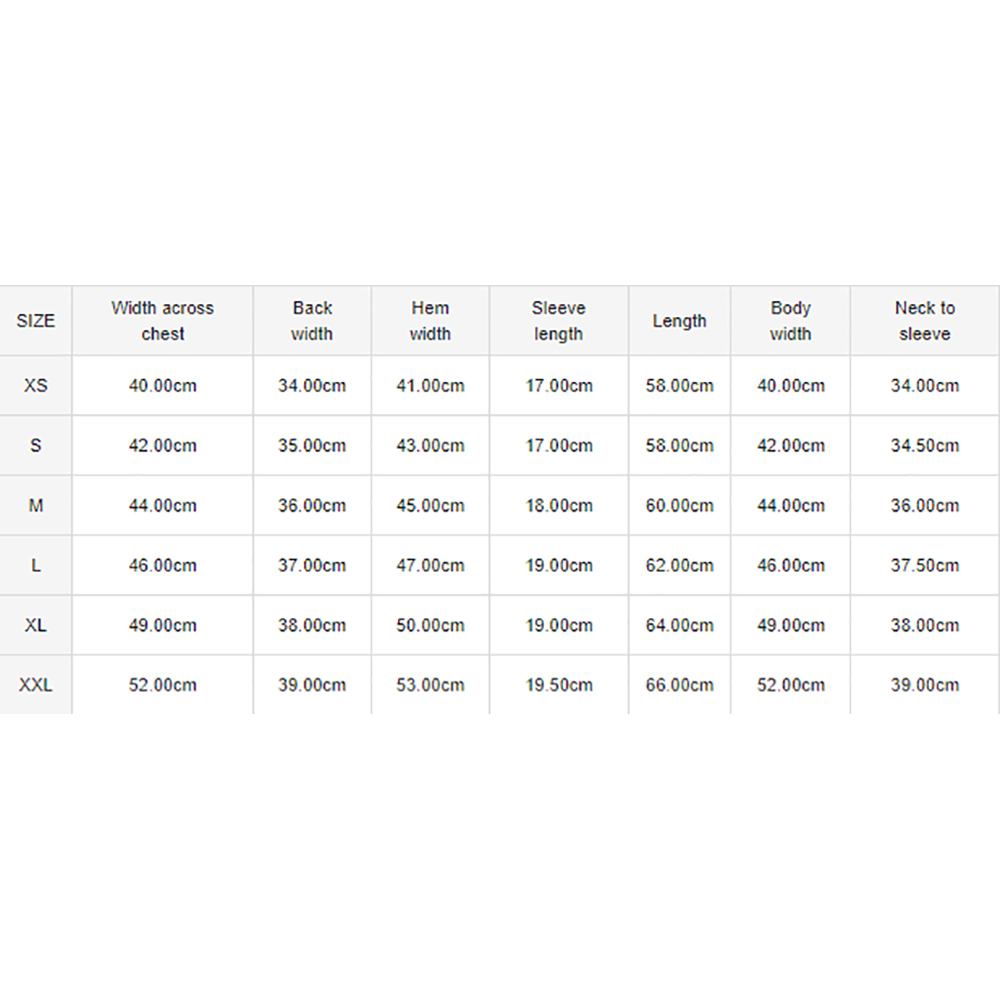1000x1000 pixels.
Task: Select the L size row label
Action: [x=36, y=565]
